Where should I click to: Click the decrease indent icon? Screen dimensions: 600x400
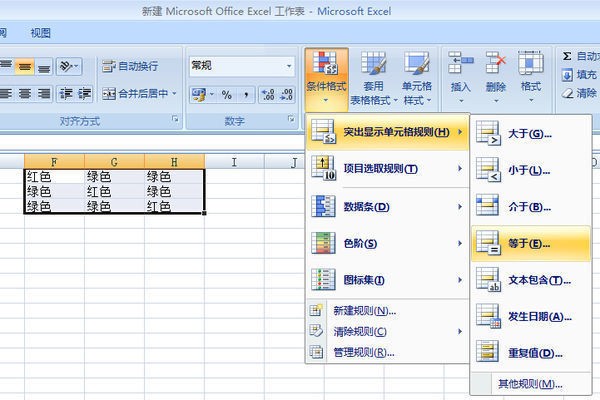tap(66, 94)
